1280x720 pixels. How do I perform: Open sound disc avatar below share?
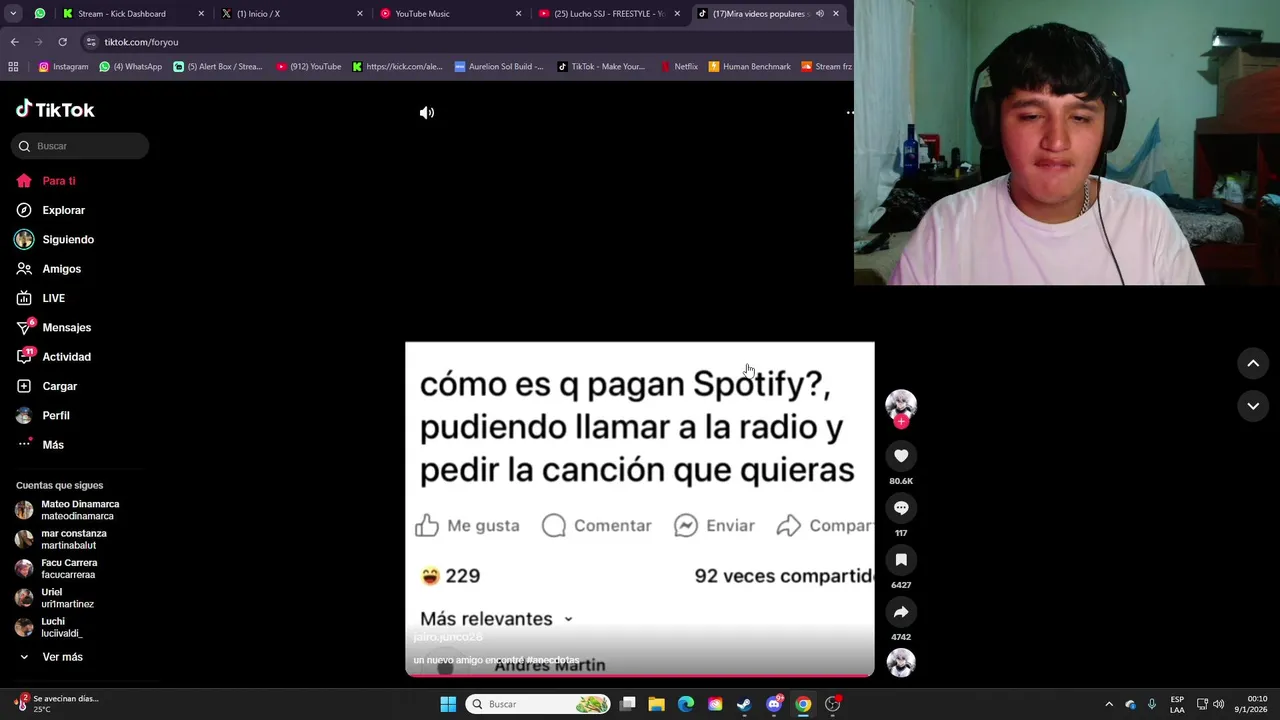pyautogui.click(x=901, y=663)
